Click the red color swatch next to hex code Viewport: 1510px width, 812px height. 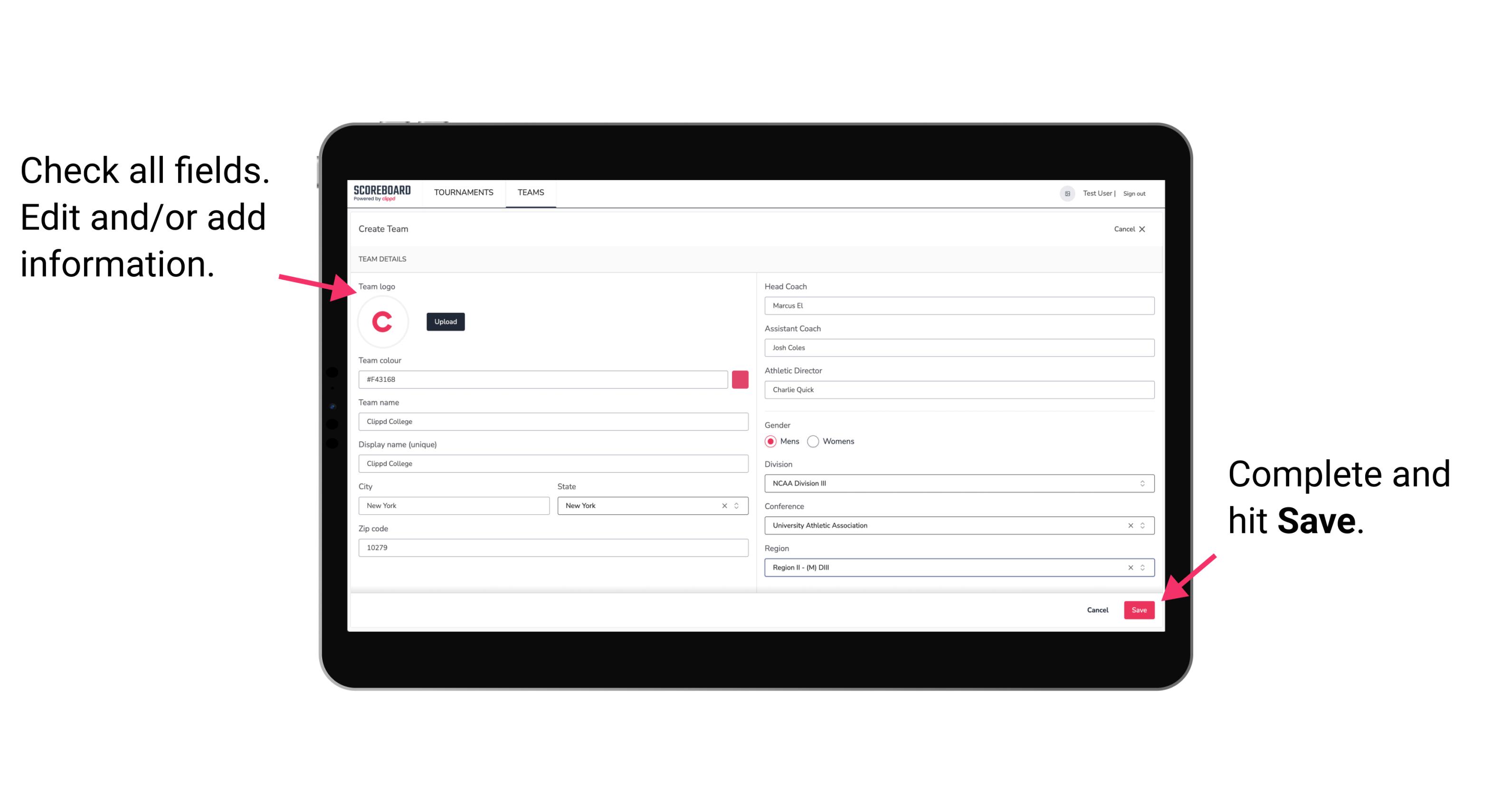pyautogui.click(x=741, y=378)
